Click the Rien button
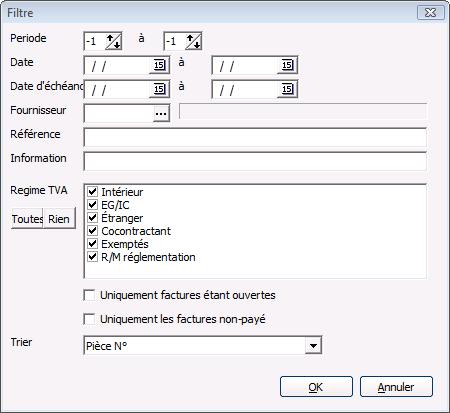This screenshot has width=450, height=413. (x=59, y=219)
